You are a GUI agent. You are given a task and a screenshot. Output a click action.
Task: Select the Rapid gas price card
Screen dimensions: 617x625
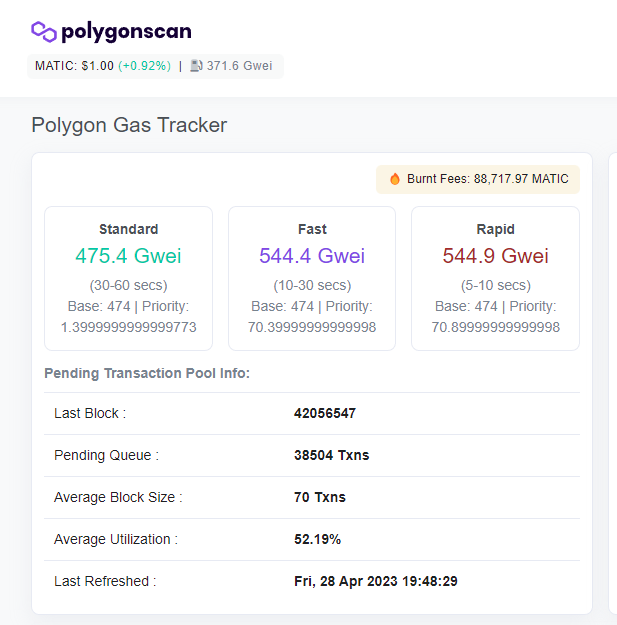pos(495,278)
